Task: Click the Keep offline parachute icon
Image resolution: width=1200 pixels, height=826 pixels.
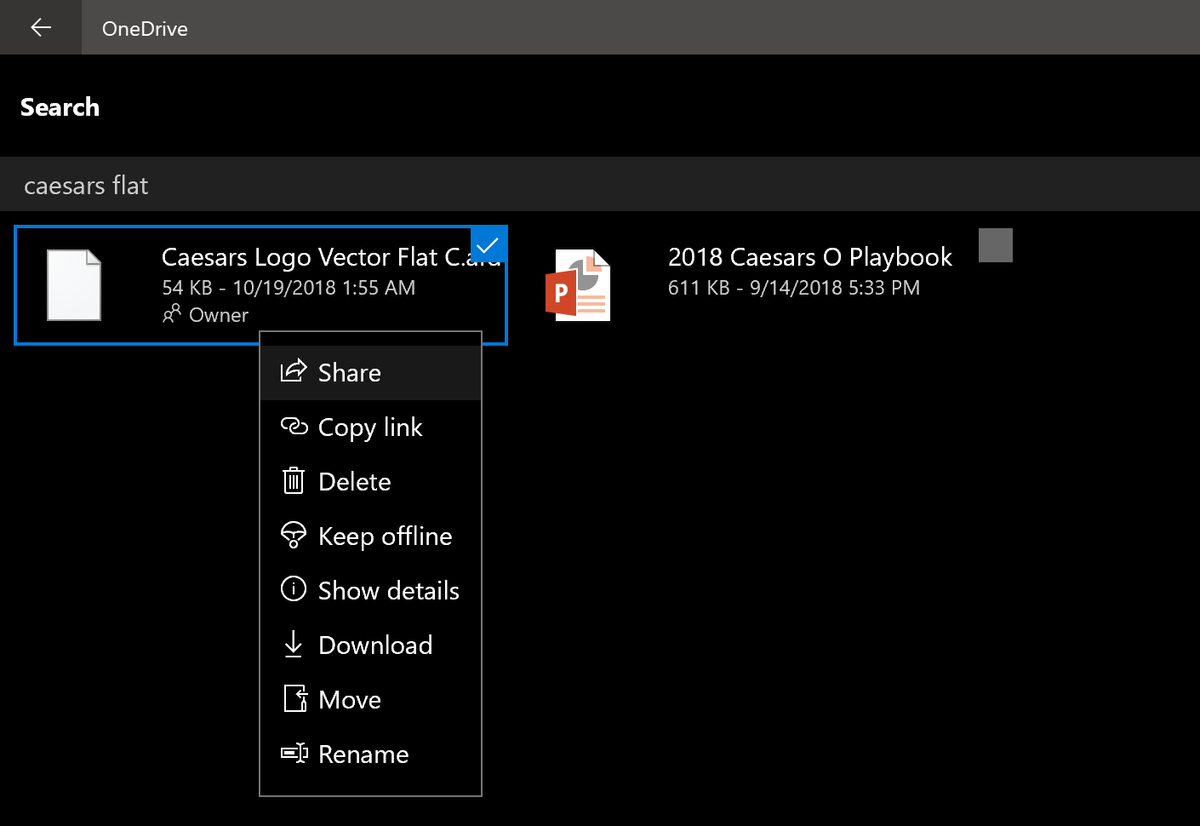Action: point(292,535)
